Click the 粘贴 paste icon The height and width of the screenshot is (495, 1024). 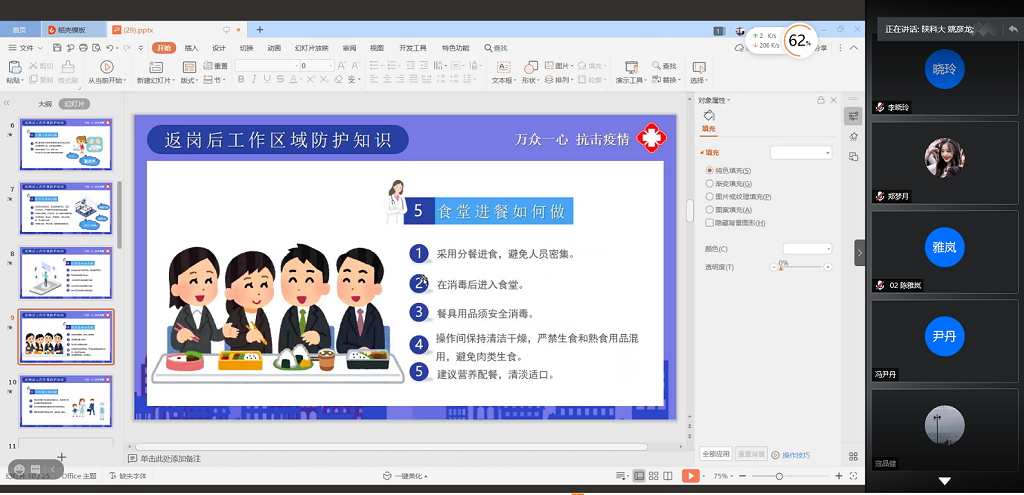coord(14,67)
